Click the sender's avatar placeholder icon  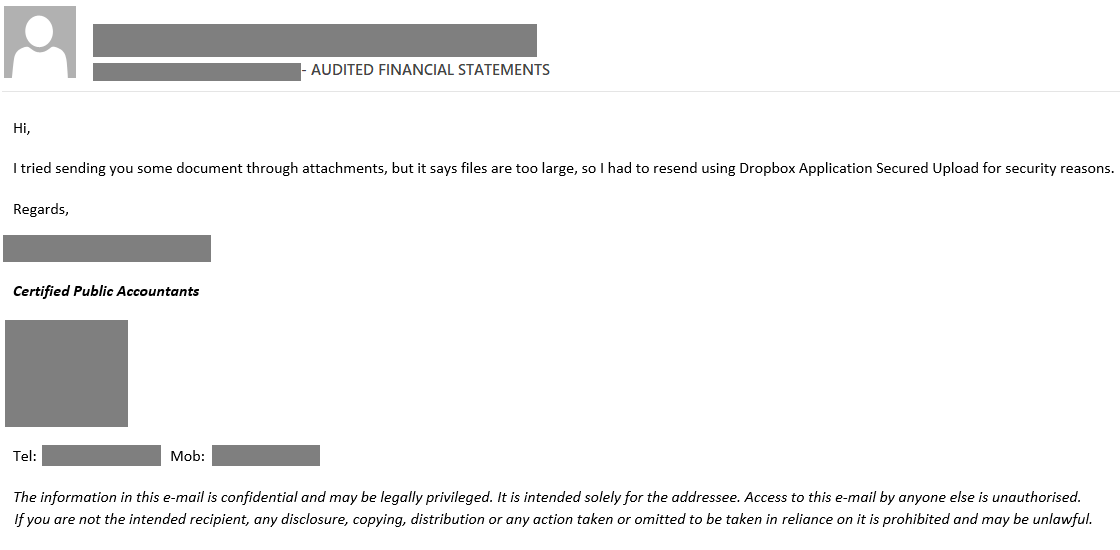pos(40,42)
